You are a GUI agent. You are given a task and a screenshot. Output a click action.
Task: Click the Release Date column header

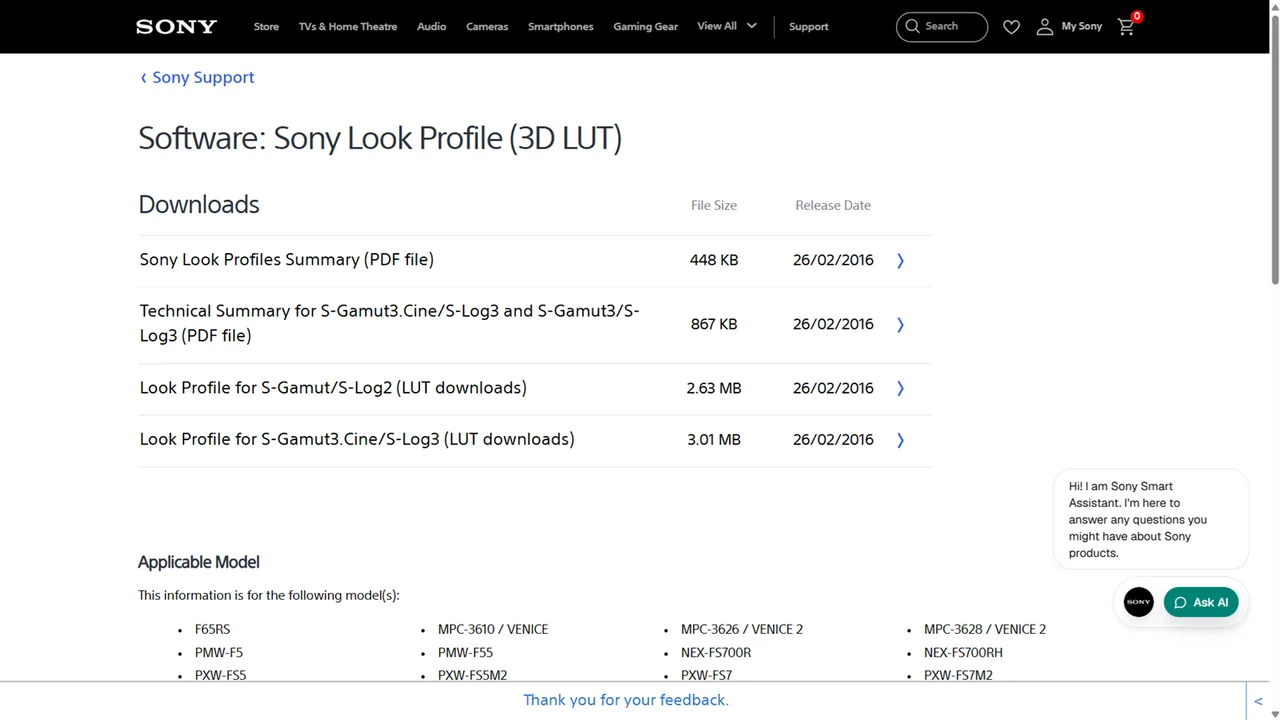(x=833, y=205)
